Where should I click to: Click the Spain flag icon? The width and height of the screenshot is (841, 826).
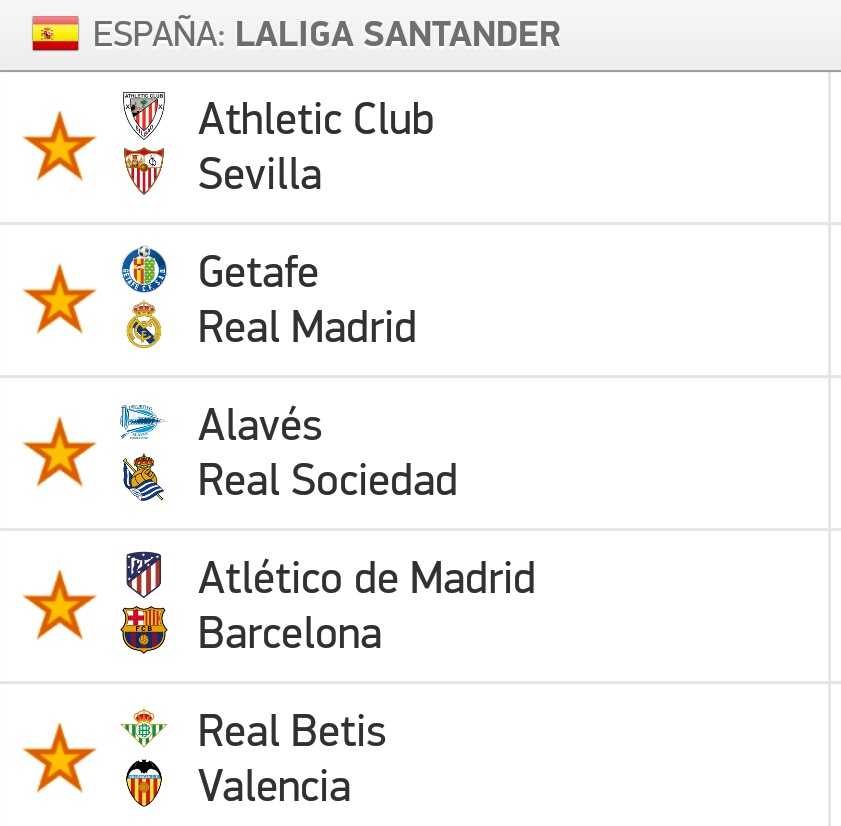[56, 34]
